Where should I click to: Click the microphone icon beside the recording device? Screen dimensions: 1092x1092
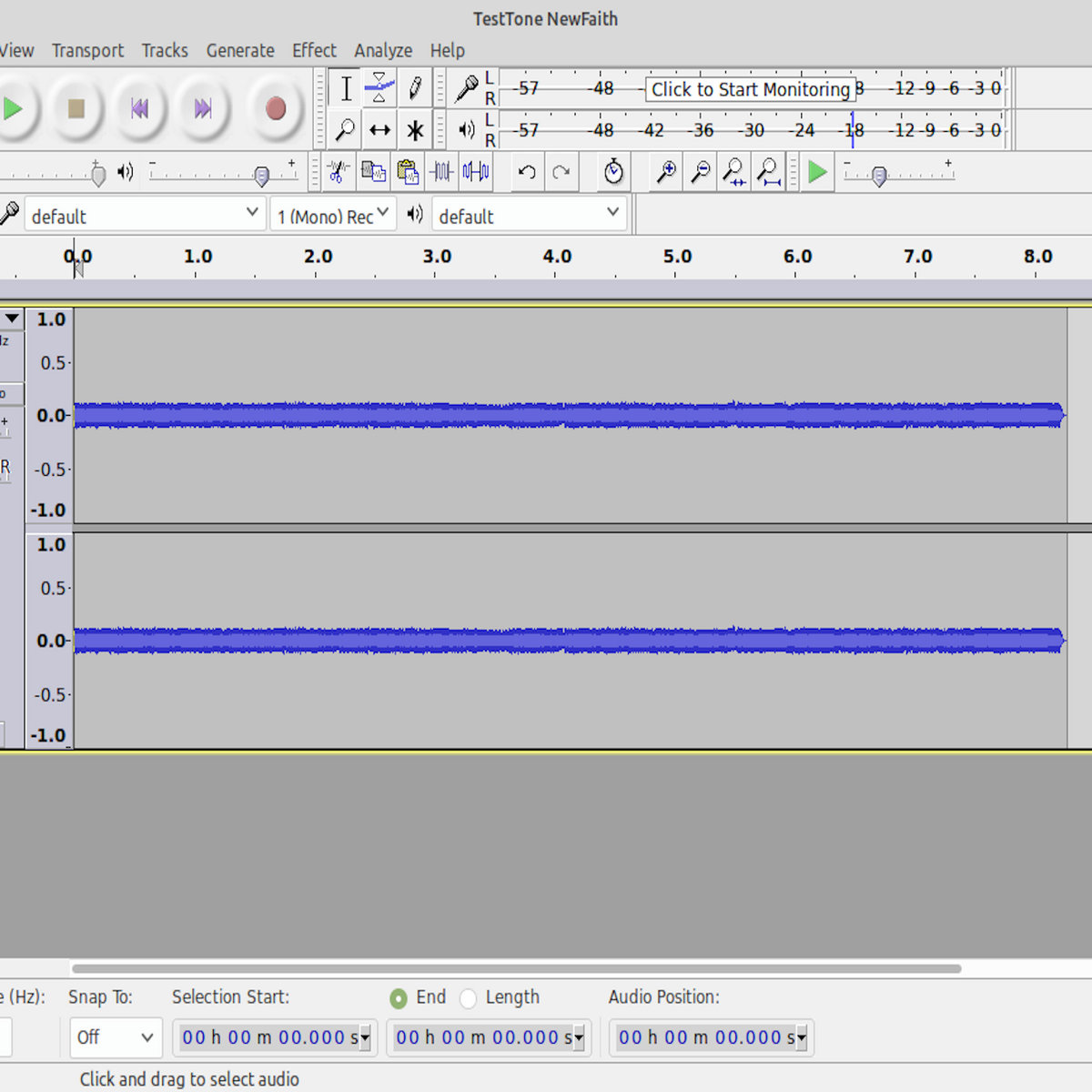tap(9, 215)
